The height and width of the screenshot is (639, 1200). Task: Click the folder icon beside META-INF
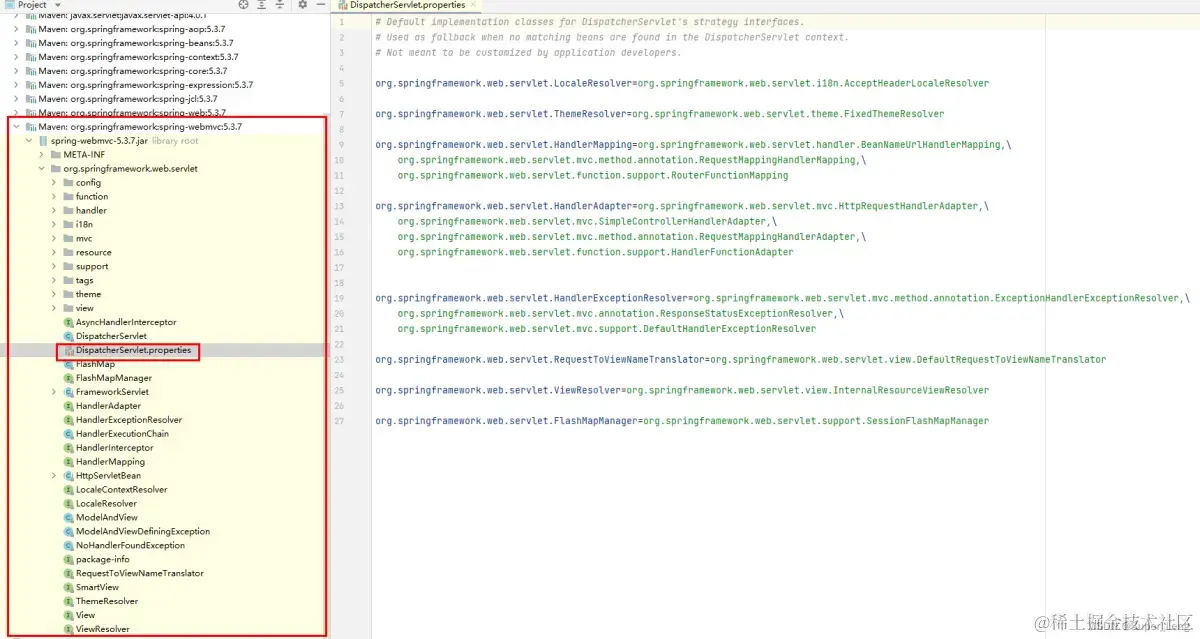(55, 155)
